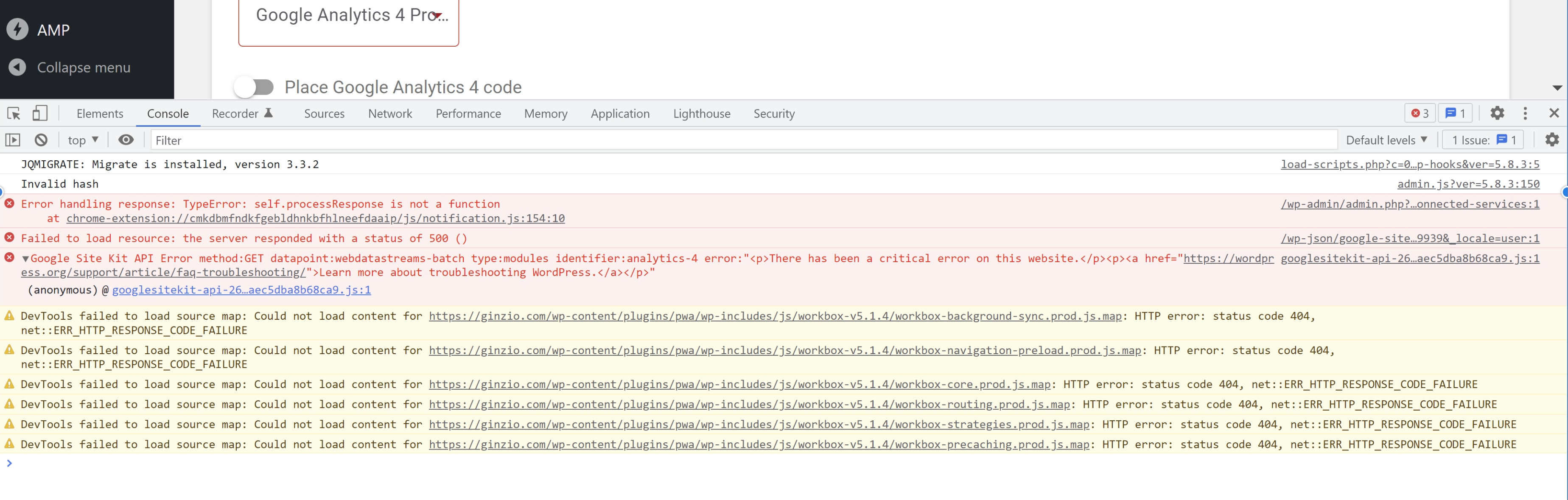
Task: Open the admin.js source link
Action: 1469,184
